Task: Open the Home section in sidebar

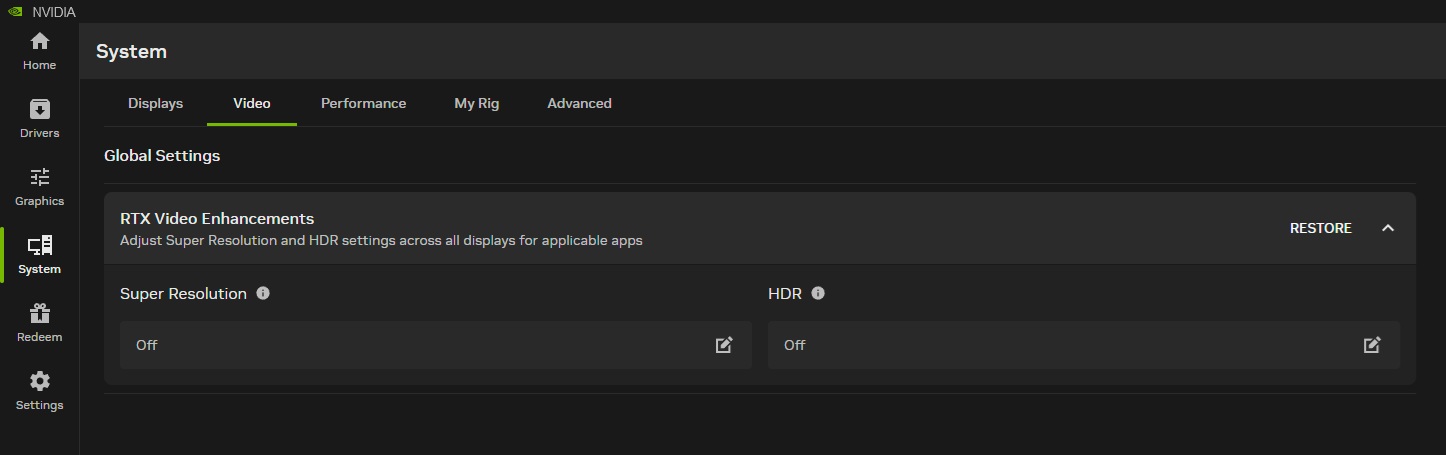Action: pyautogui.click(x=40, y=51)
